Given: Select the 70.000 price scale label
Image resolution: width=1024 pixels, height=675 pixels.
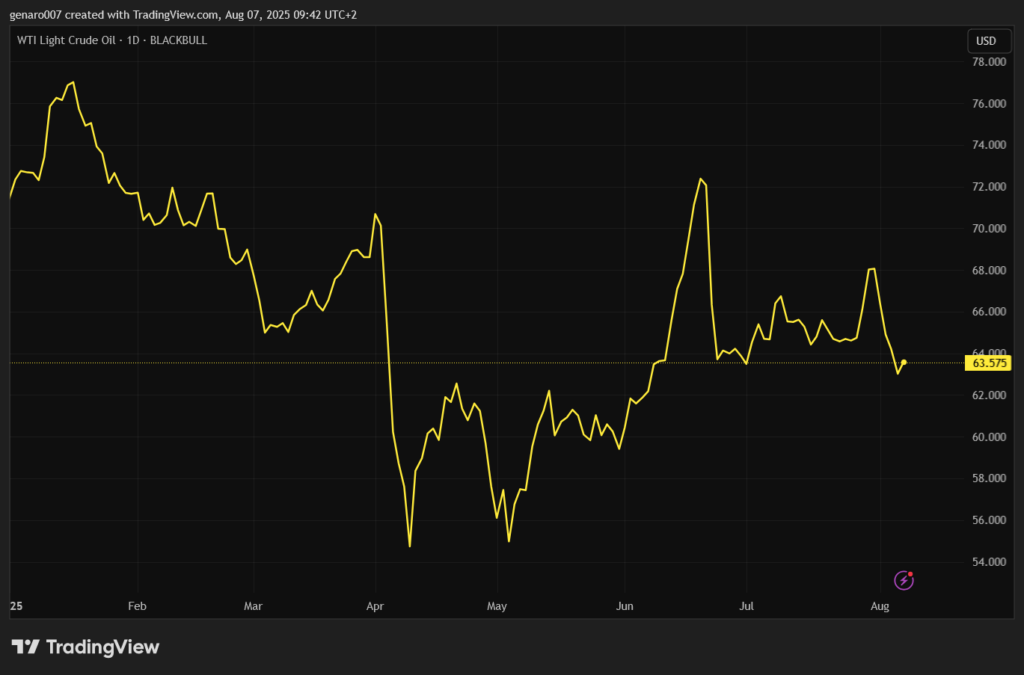Looking at the screenshot, I should pos(988,229).
